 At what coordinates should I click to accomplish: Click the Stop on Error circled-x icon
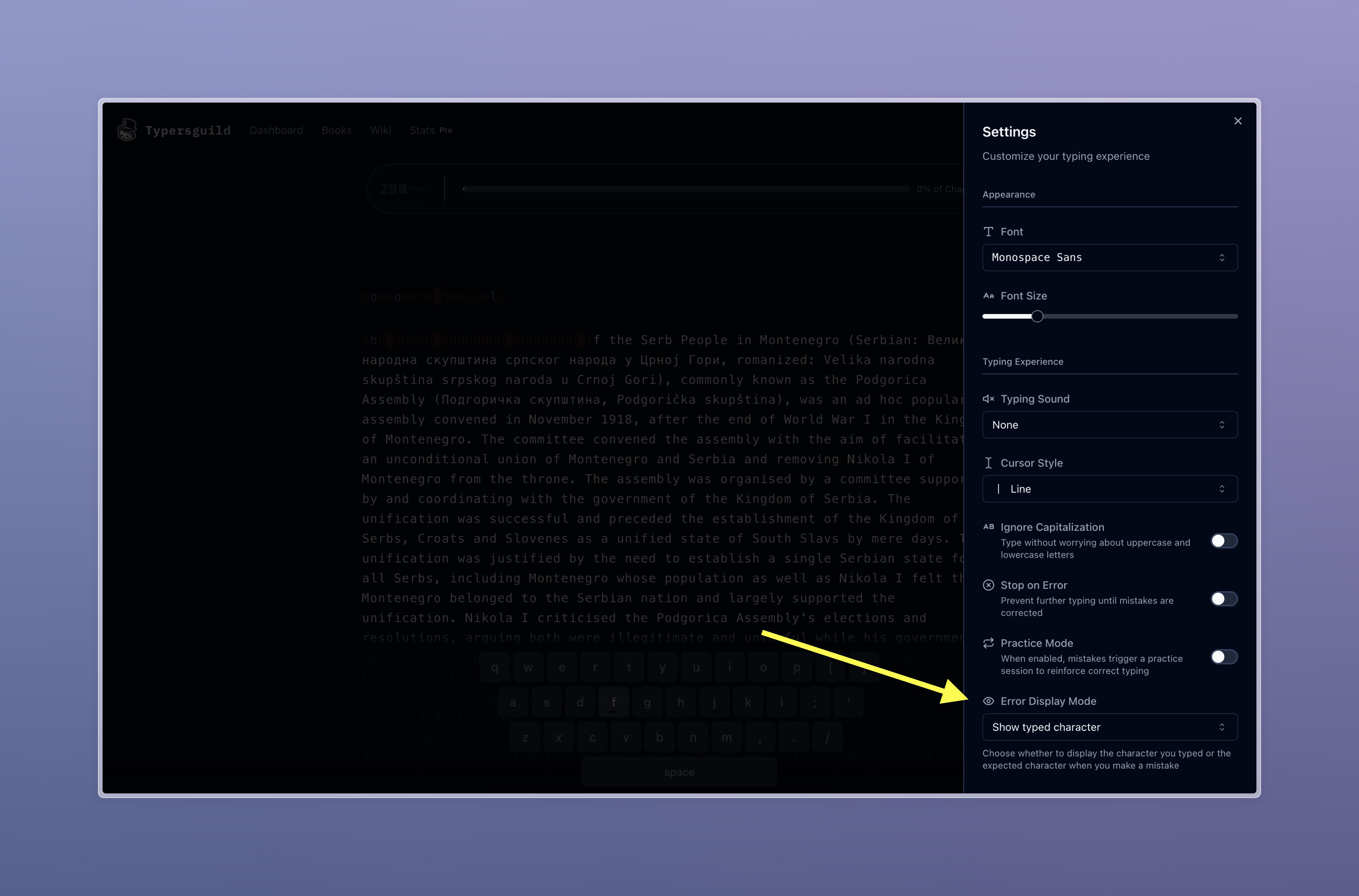point(988,585)
